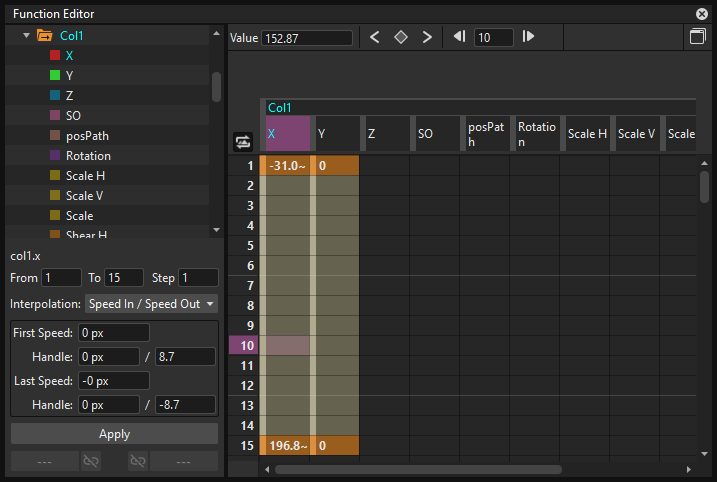Click the left link handles icon
The image size is (717, 482).
coord(91,461)
